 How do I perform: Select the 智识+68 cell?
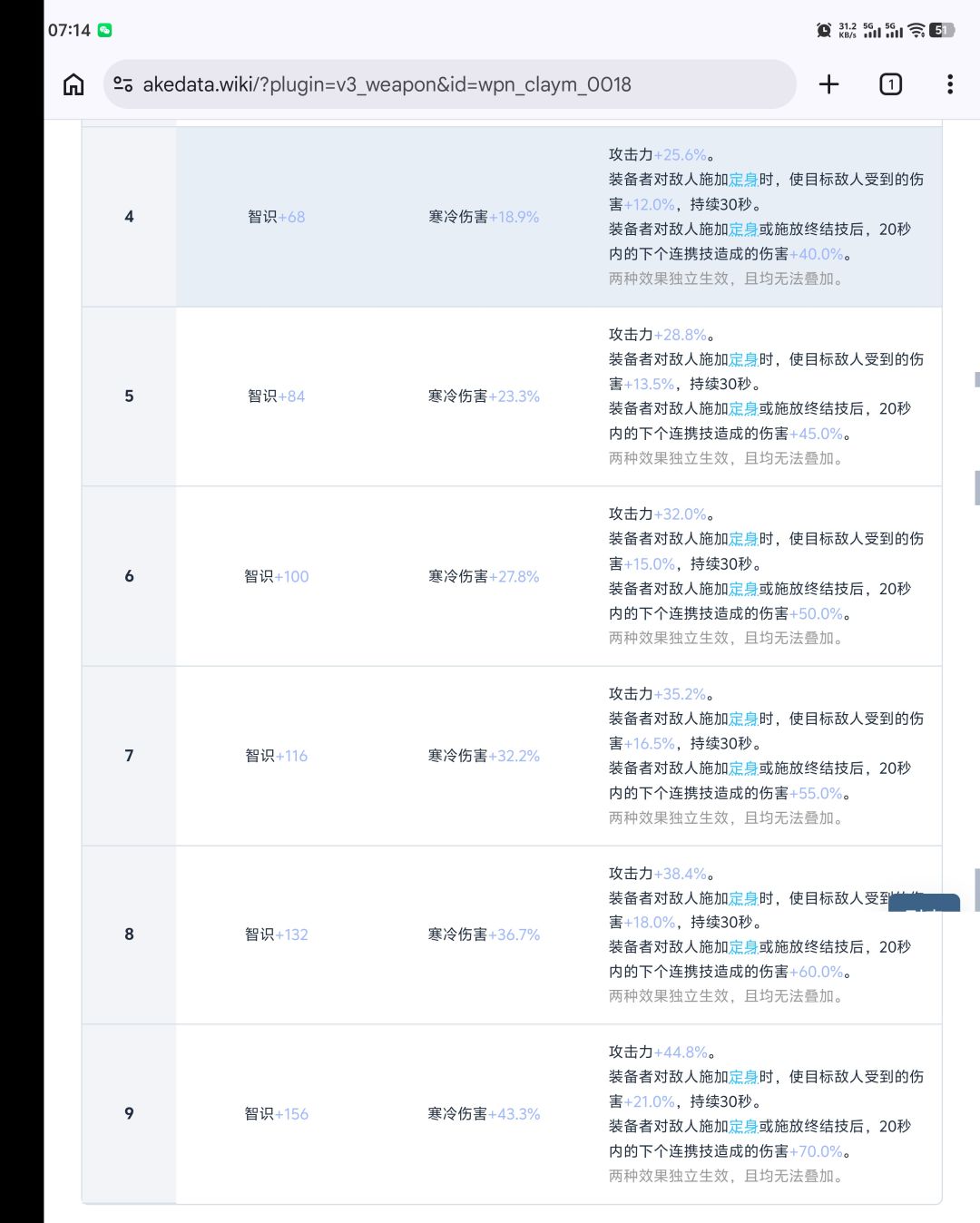(x=277, y=217)
